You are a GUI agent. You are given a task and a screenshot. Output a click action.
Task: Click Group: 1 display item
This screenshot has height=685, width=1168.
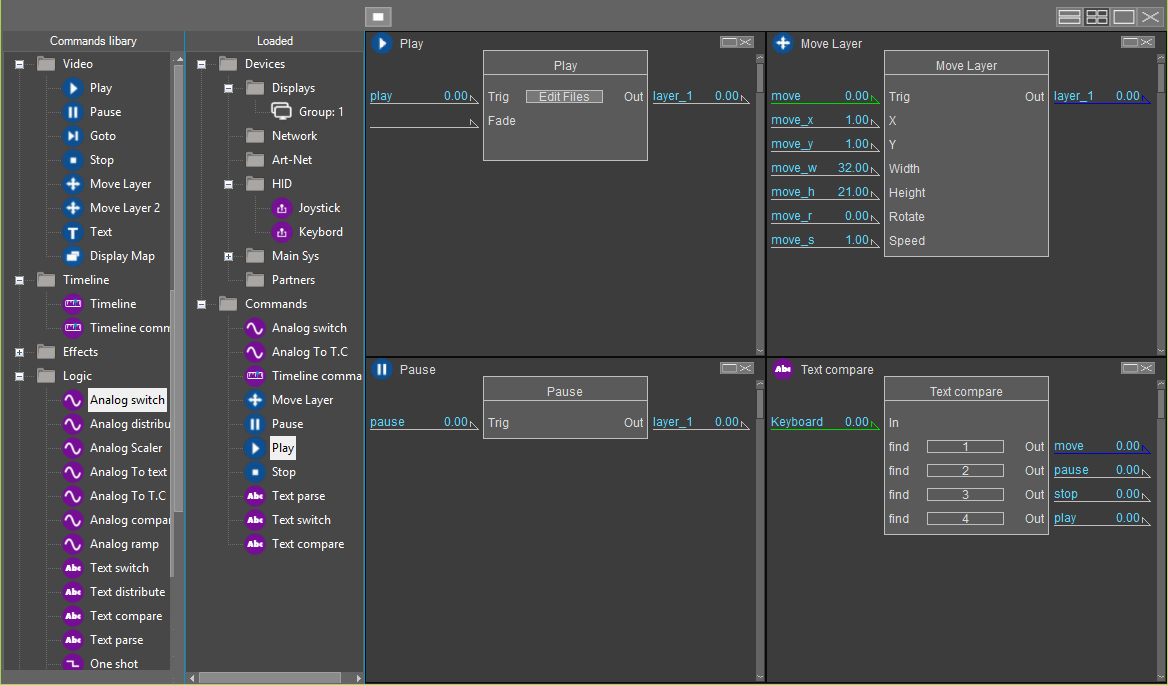coord(320,112)
